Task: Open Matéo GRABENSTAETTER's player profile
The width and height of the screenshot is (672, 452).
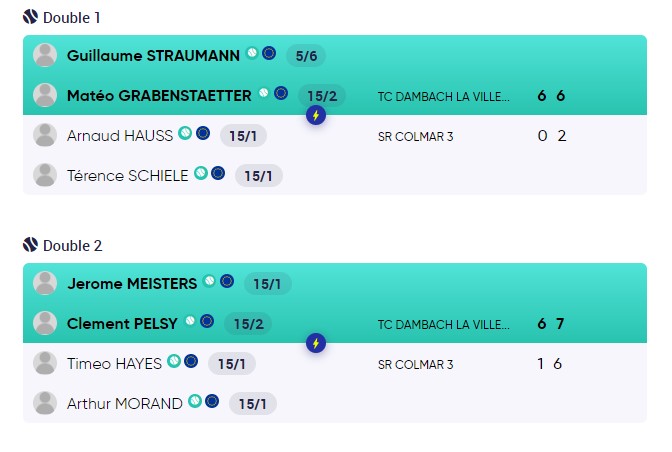Action: tap(159, 96)
